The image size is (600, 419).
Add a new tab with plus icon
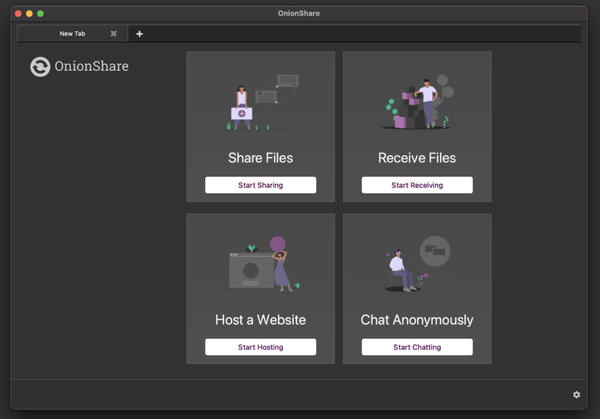point(139,34)
